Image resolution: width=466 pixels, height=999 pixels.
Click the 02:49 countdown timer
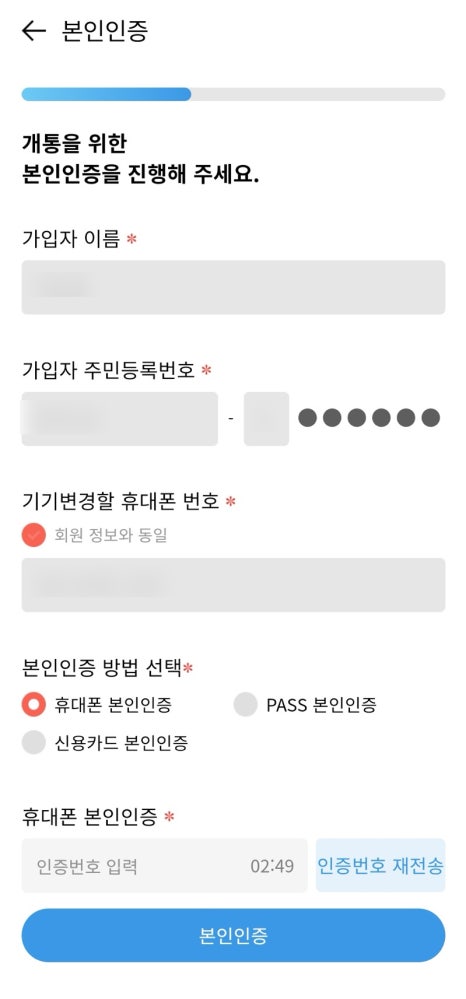coord(272,866)
